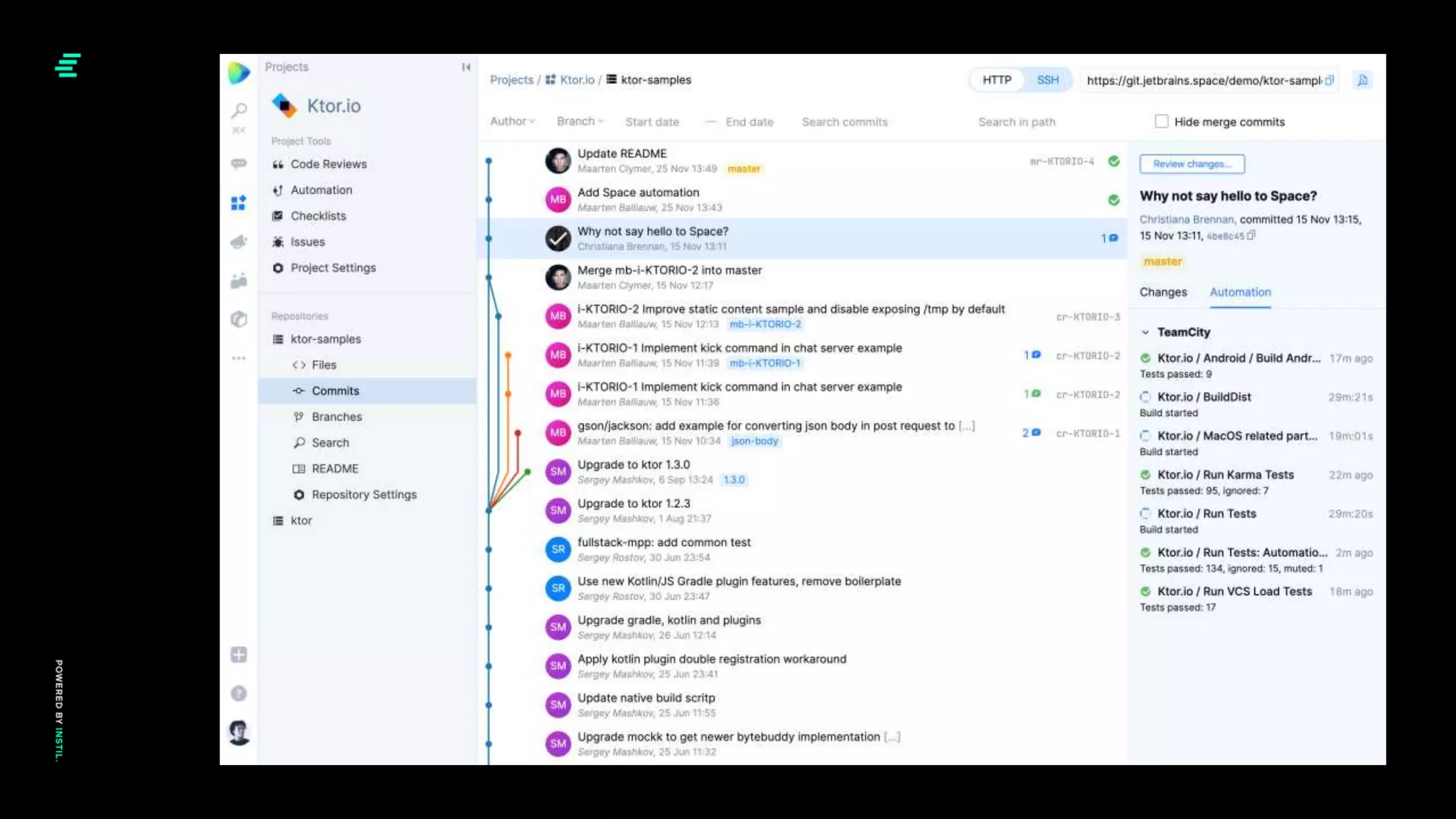Image resolution: width=1456 pixels, height=819 pixels.
Task: Collapse the TeamCity section
Action: (1145, 332)
